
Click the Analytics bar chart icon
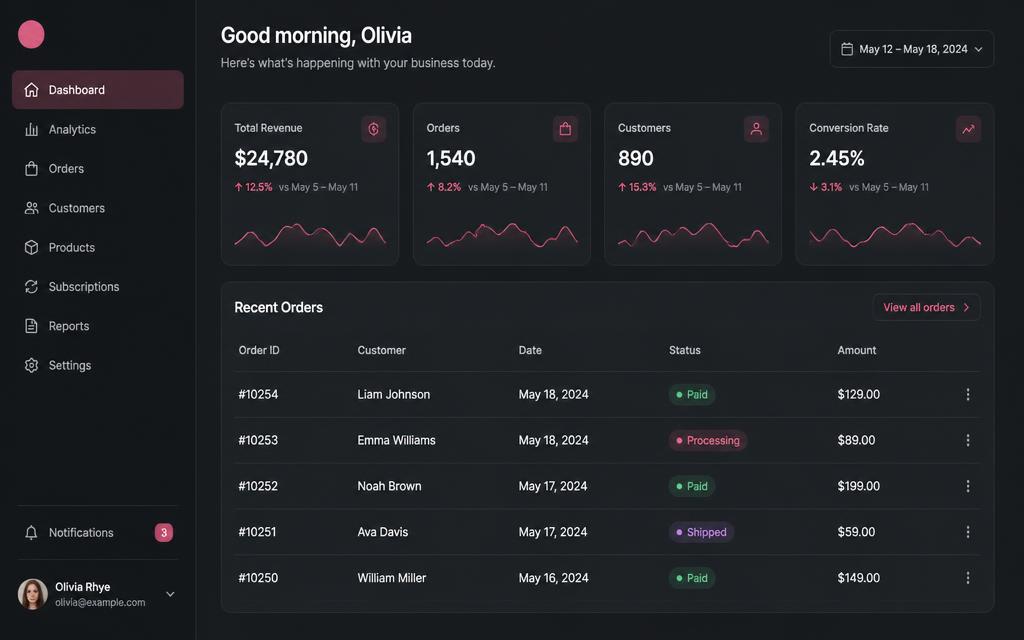(x=31, y=129)
